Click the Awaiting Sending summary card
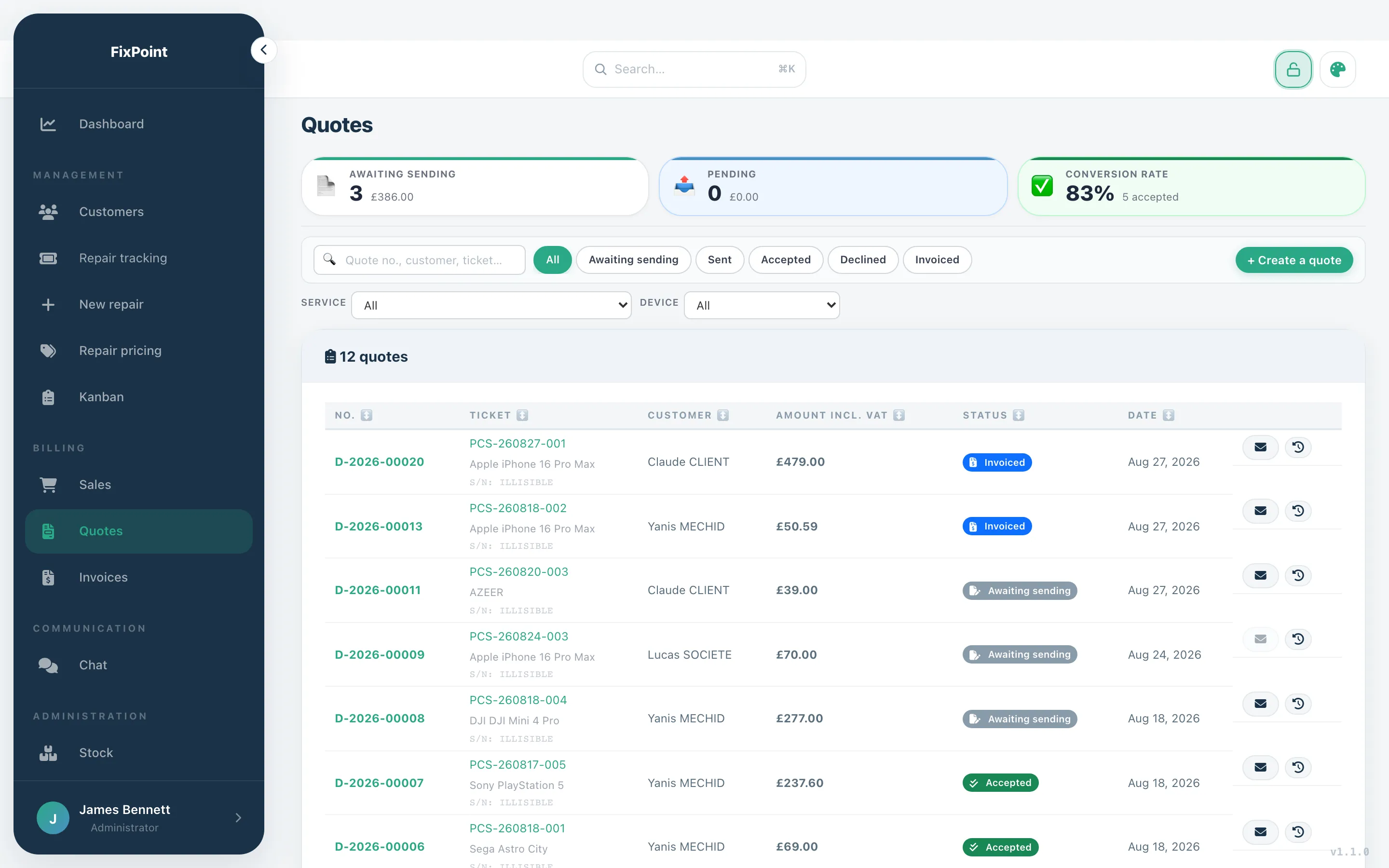Image resolution: width=1389 pixels, height=868 pixels. (475, 187)
